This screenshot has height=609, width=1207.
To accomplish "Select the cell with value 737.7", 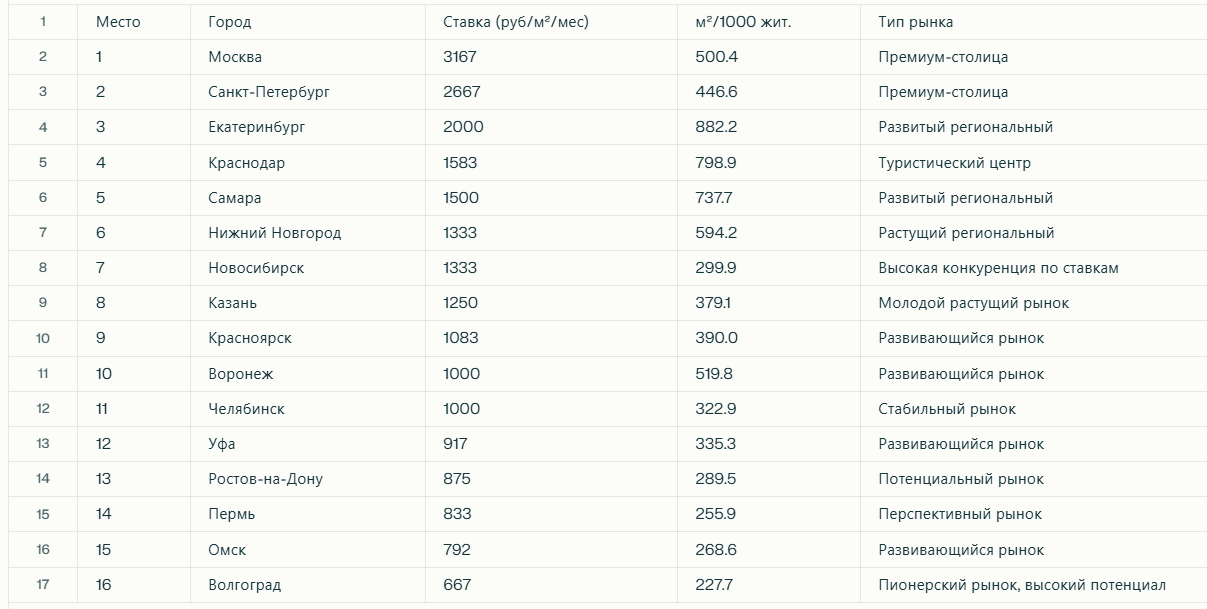I will 714,198.
